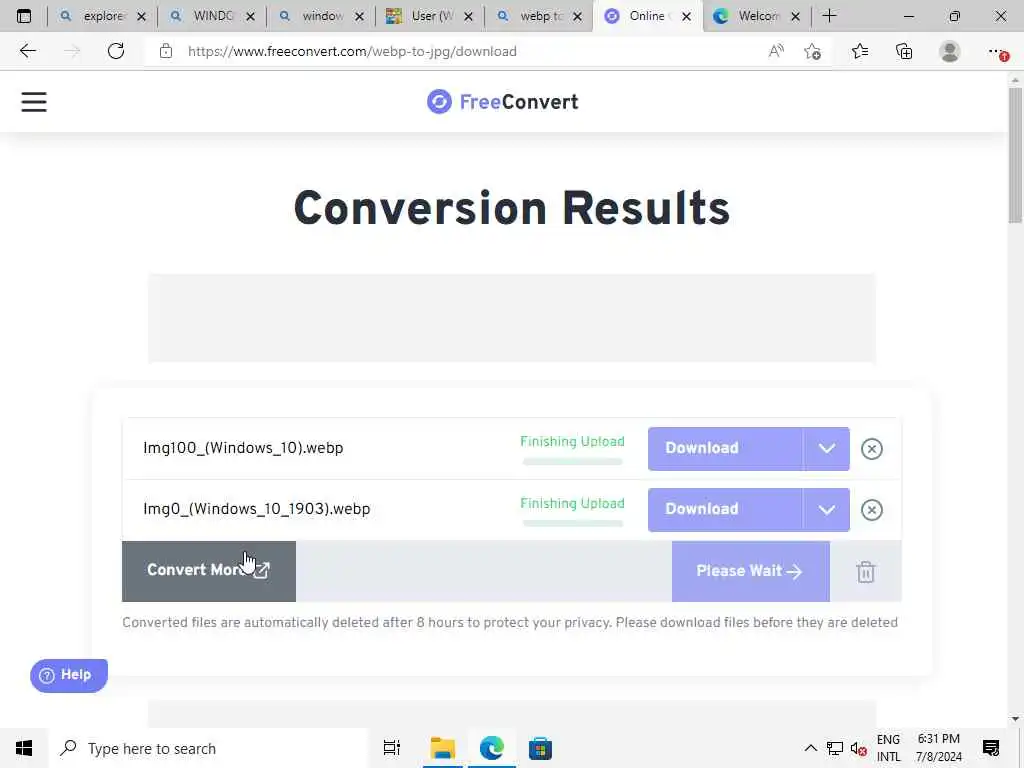This screenshot has height=768, width=1024.
Task: Expand download options for Img0_(Windows_10_1903).webp
Action: [x=826, y=509]
